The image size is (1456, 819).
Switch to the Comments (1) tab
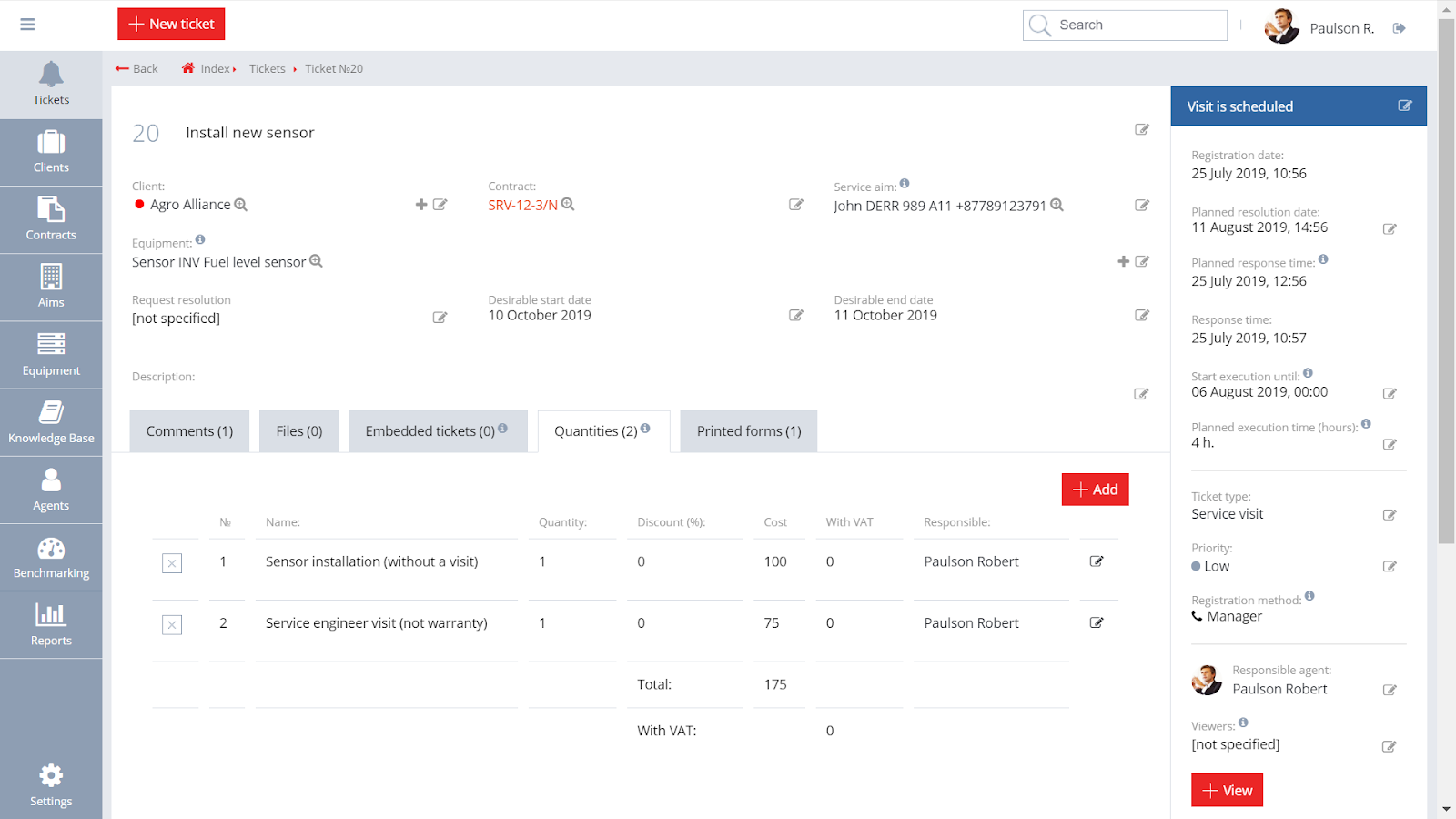coord(189,431)
